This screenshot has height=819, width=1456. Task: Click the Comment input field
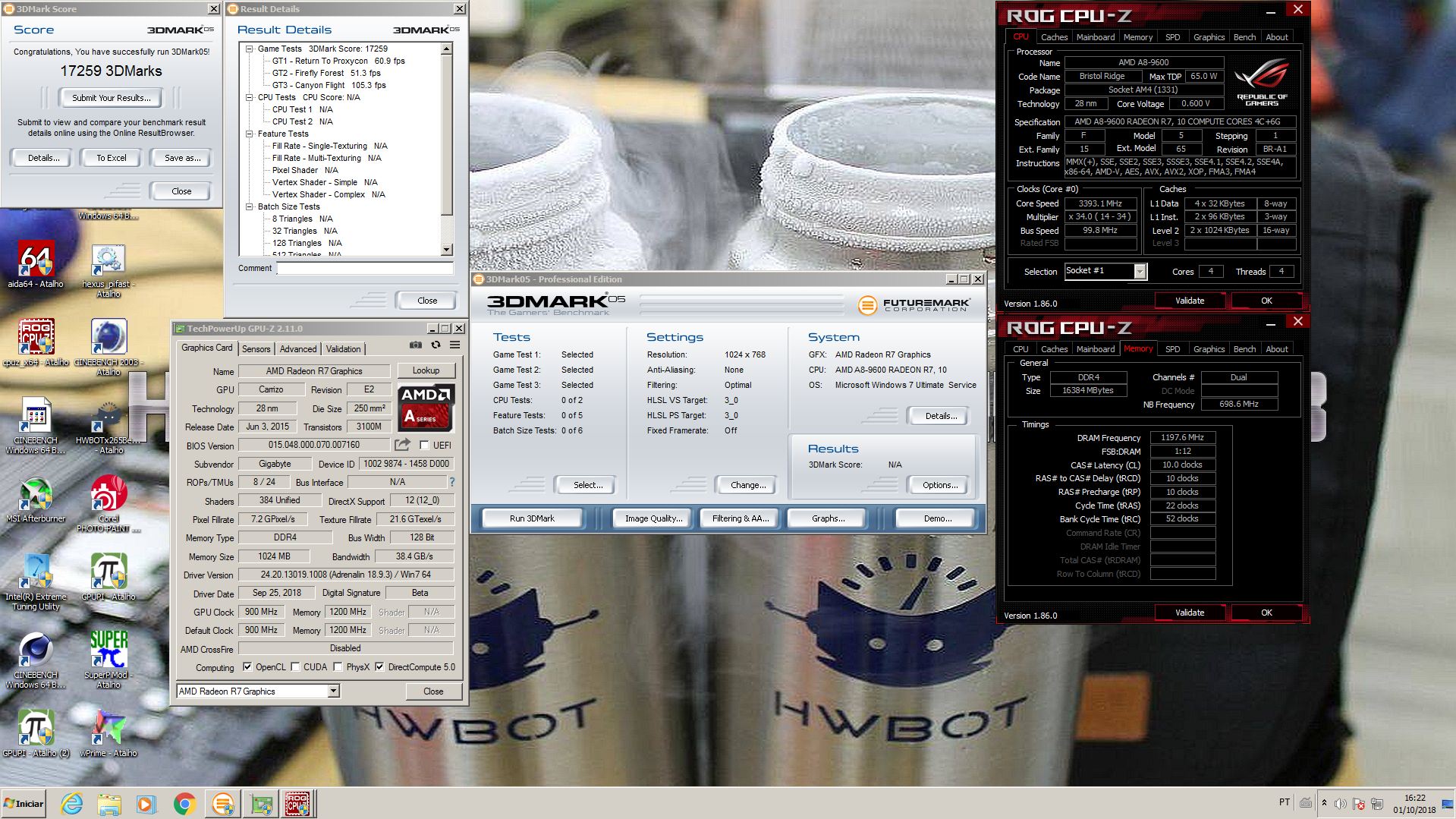point(365,268)
